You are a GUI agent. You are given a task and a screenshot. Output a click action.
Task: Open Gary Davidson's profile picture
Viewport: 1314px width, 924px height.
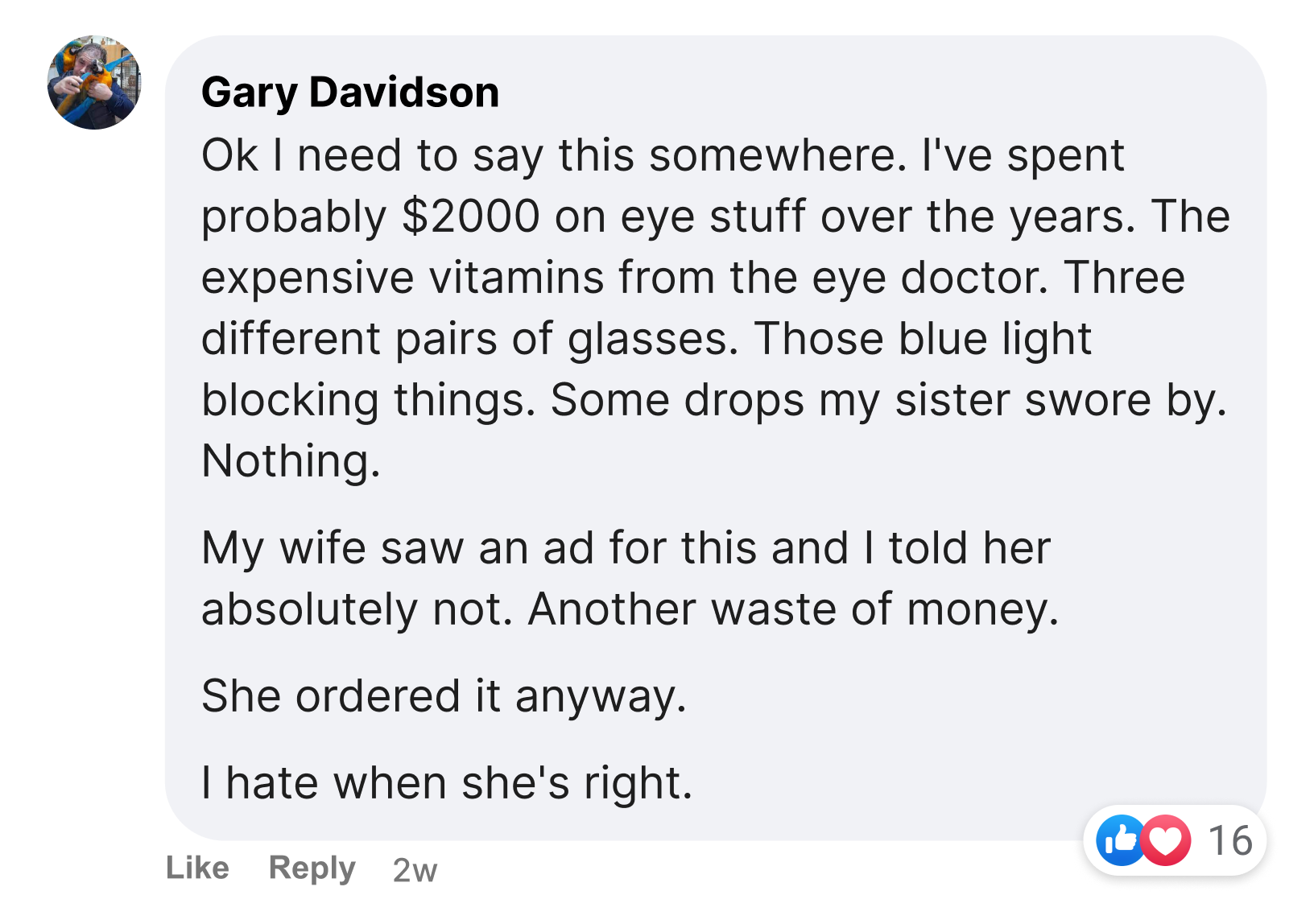click(x=94, y=82)
